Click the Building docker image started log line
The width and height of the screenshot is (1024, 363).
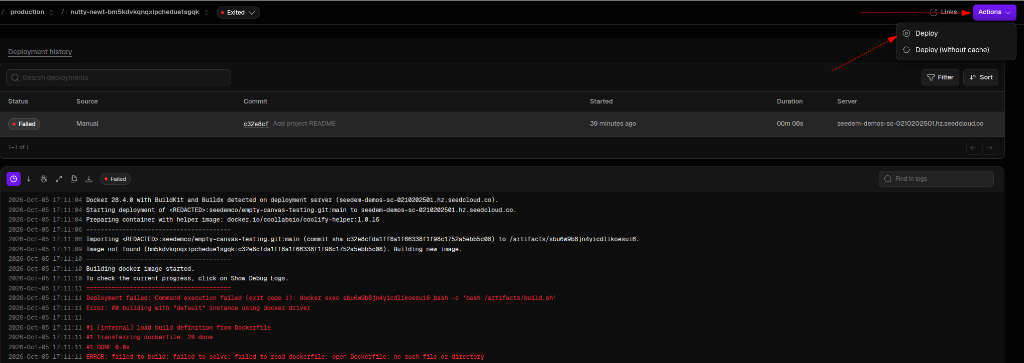pyautogui.click(x=140, y=269)
